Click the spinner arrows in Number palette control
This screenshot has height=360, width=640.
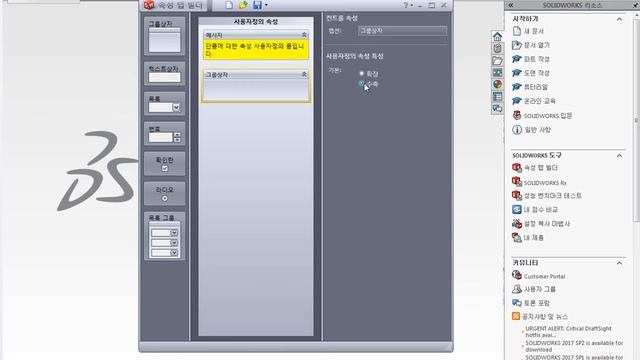click(177, 137)
